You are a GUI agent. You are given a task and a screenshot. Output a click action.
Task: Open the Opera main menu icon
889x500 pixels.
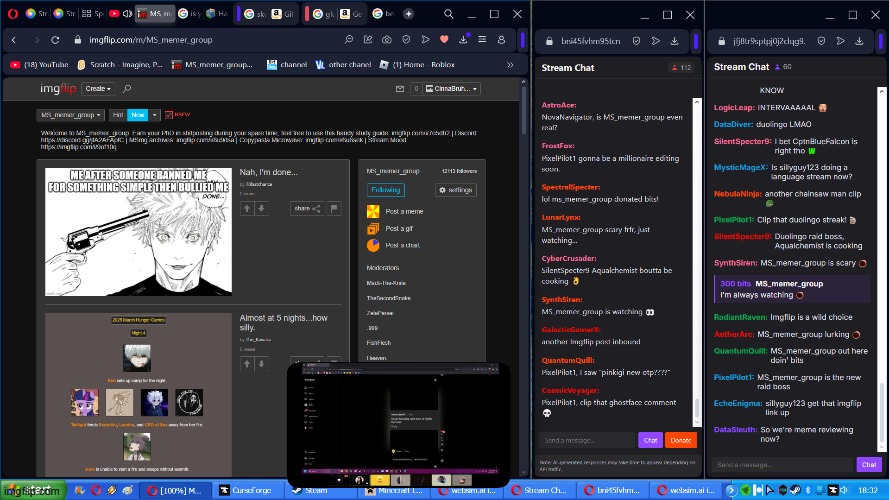click(12, 14)
